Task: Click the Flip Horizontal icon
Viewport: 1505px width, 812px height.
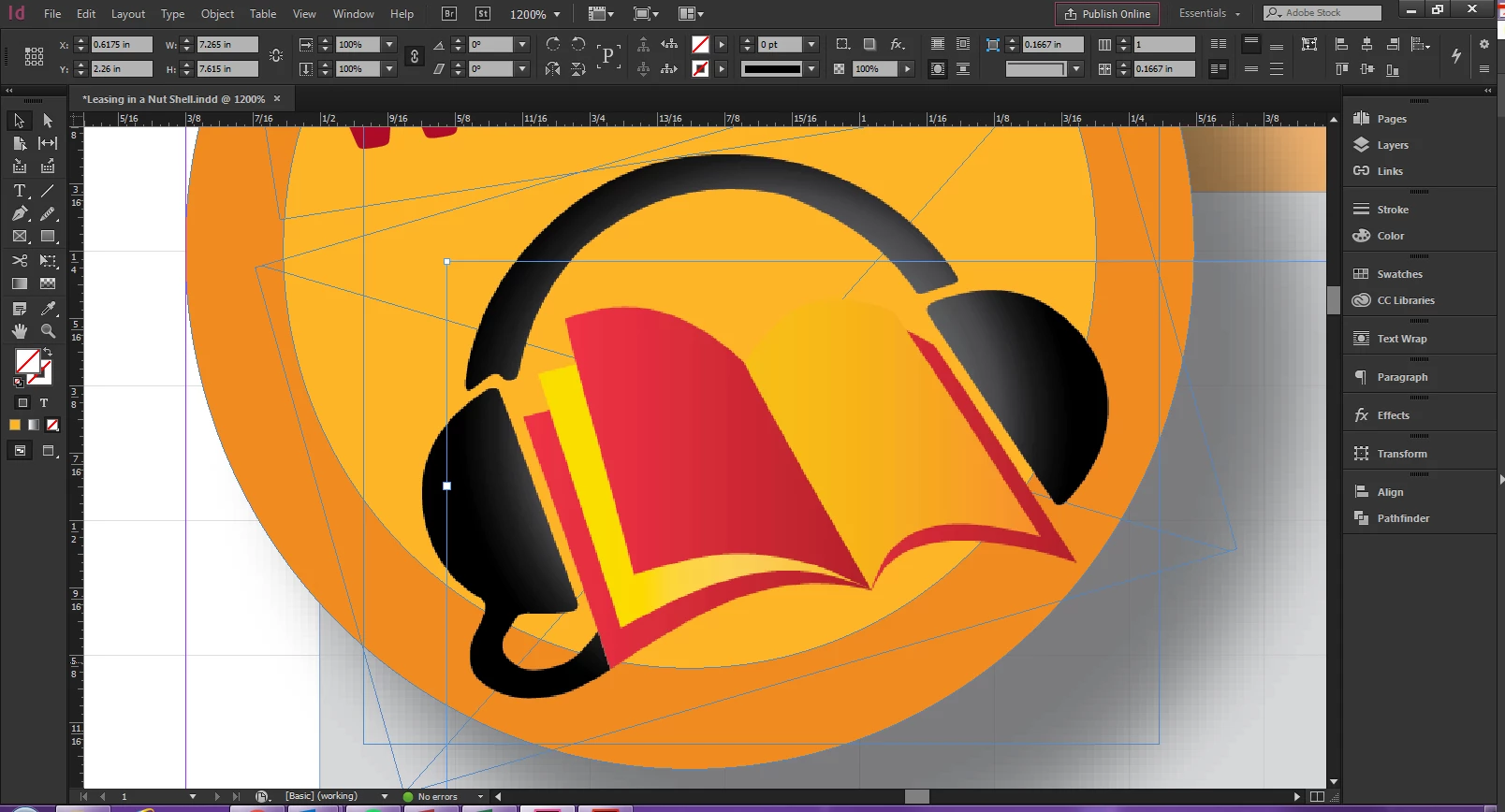Action: click(x=553, y=68)
